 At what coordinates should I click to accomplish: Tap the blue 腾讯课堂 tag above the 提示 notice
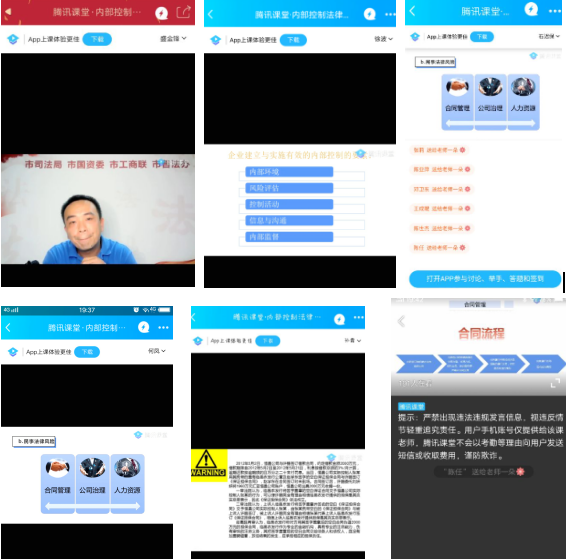pyautogui.click(x=411, y=407)
